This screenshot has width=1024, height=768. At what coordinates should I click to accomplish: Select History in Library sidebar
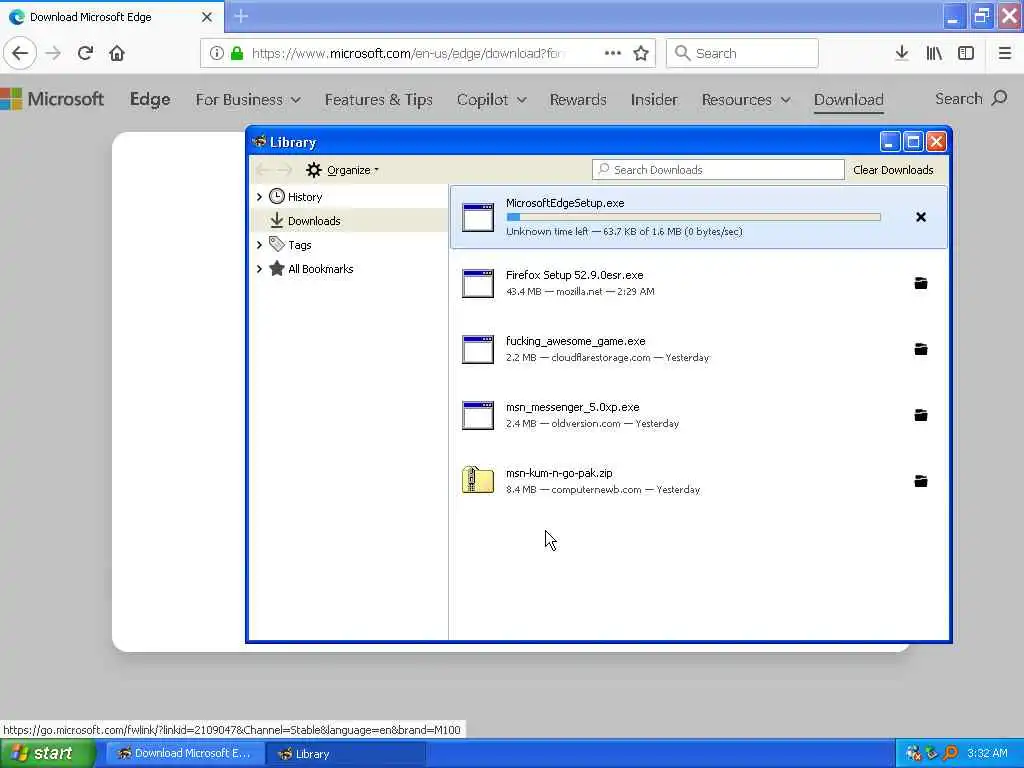point(305,197)
